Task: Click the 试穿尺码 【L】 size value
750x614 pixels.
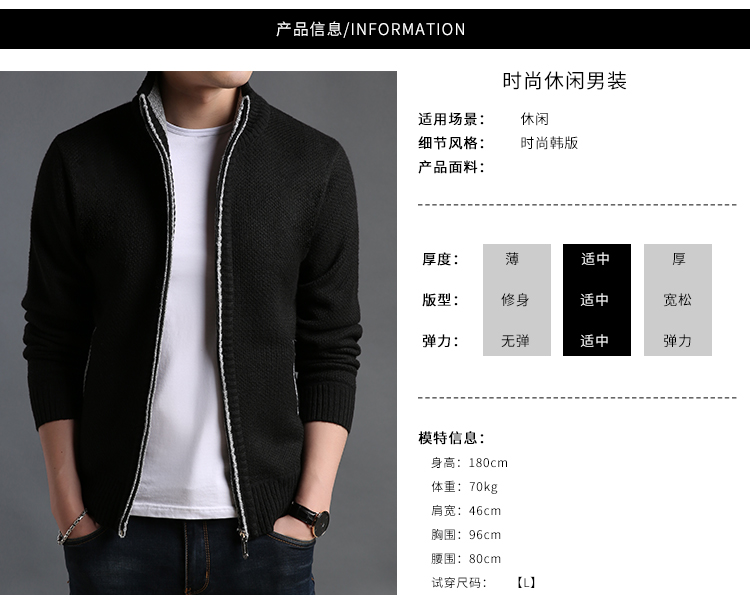Action: (x=525, y=582)
